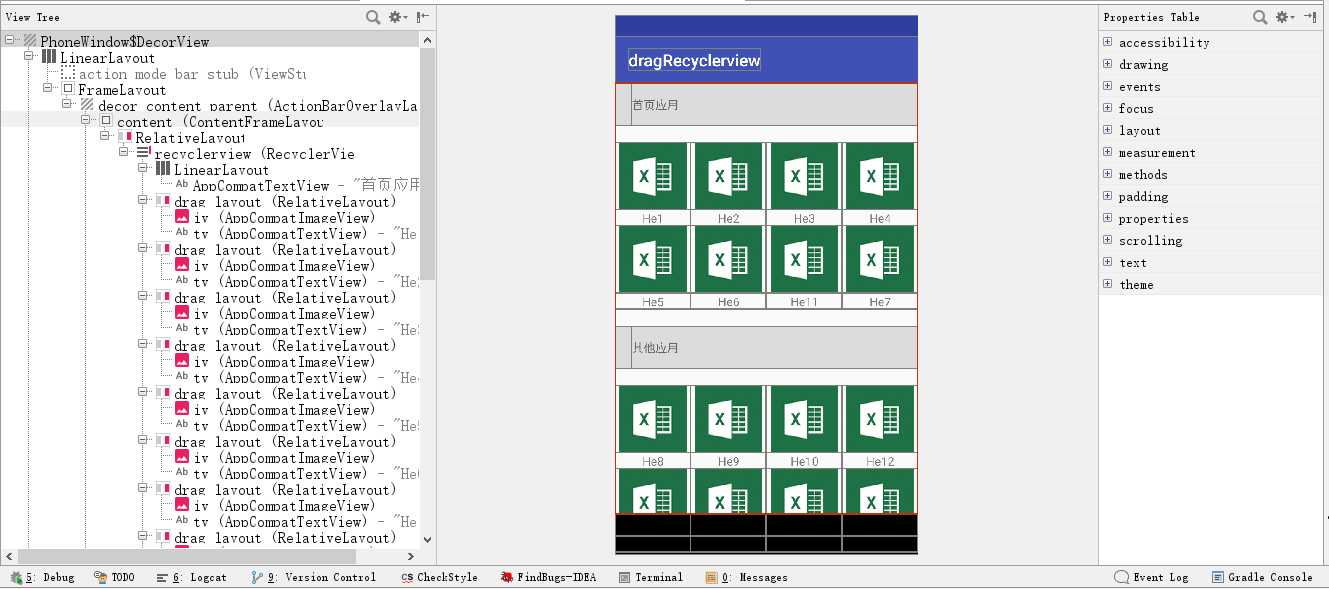The image size is (1329, 589).
Task: Click the properties property group label
Action: coord(1154,218)
